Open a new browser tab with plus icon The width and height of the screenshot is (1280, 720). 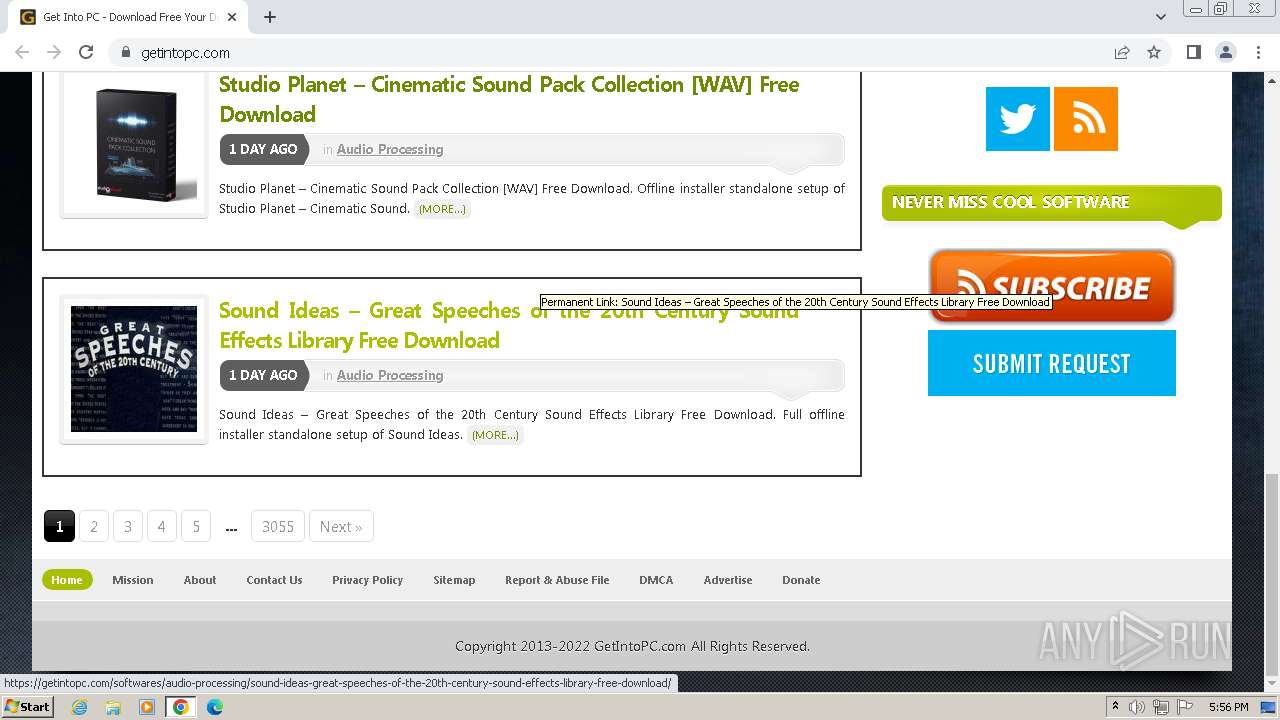[270, 17]
